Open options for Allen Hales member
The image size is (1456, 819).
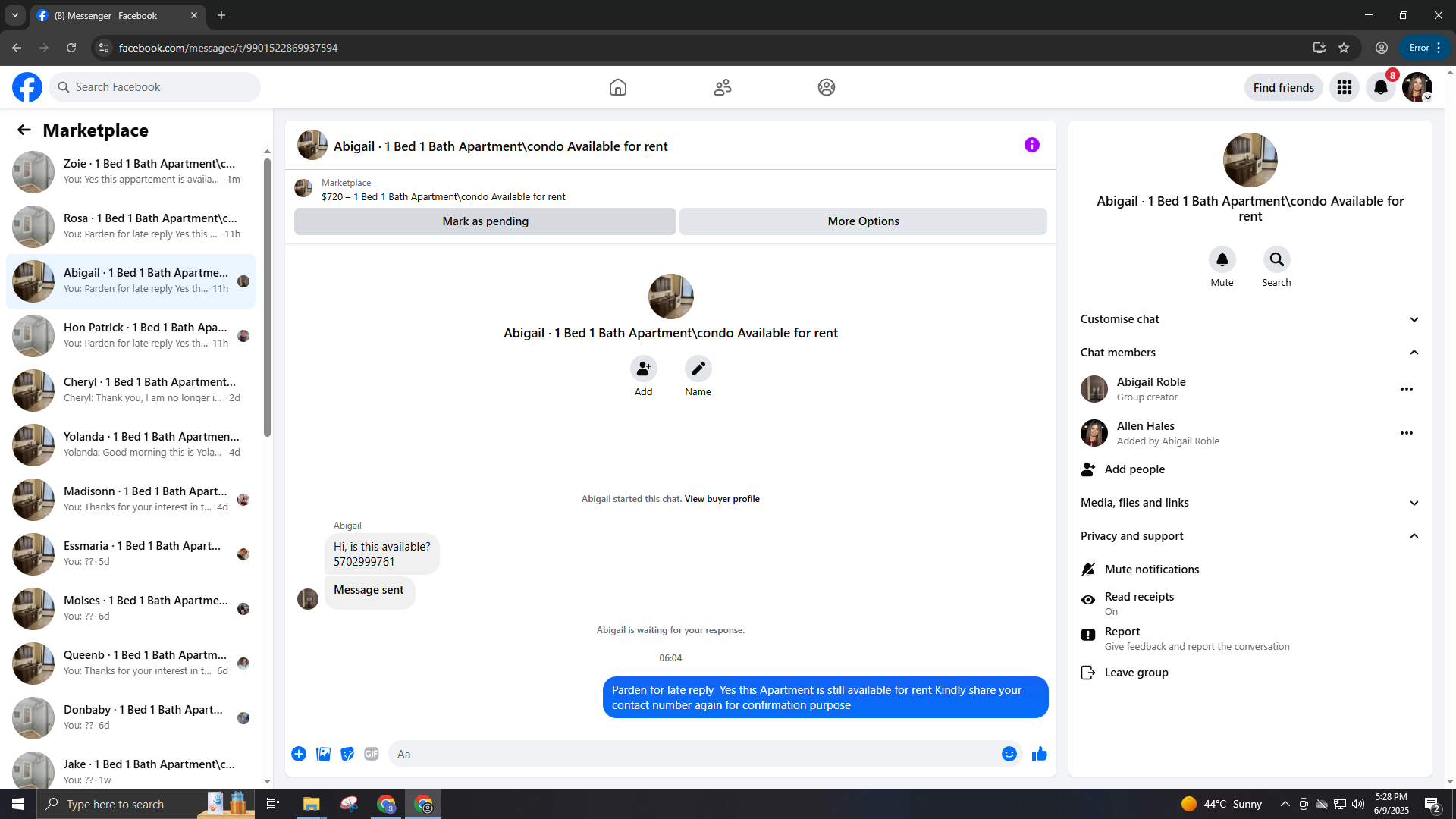(x=1407, y=433)
